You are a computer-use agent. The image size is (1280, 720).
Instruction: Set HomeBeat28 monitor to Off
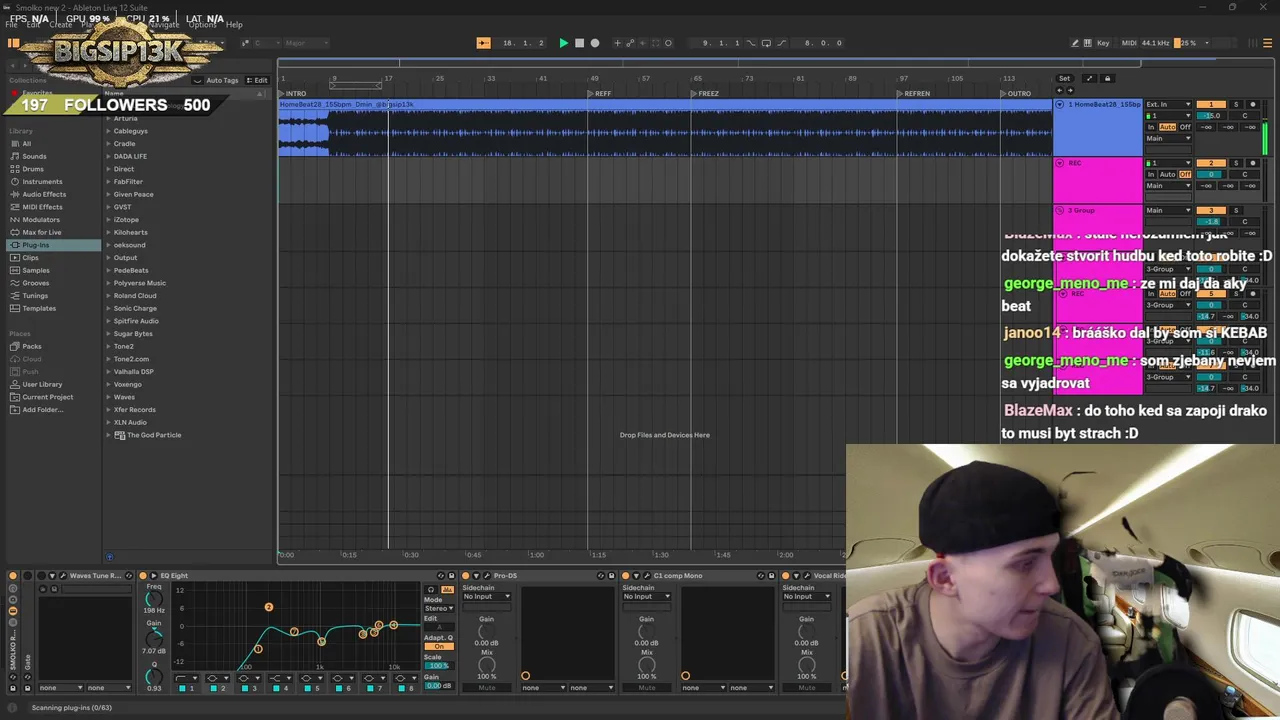(x=1185, y=127)
